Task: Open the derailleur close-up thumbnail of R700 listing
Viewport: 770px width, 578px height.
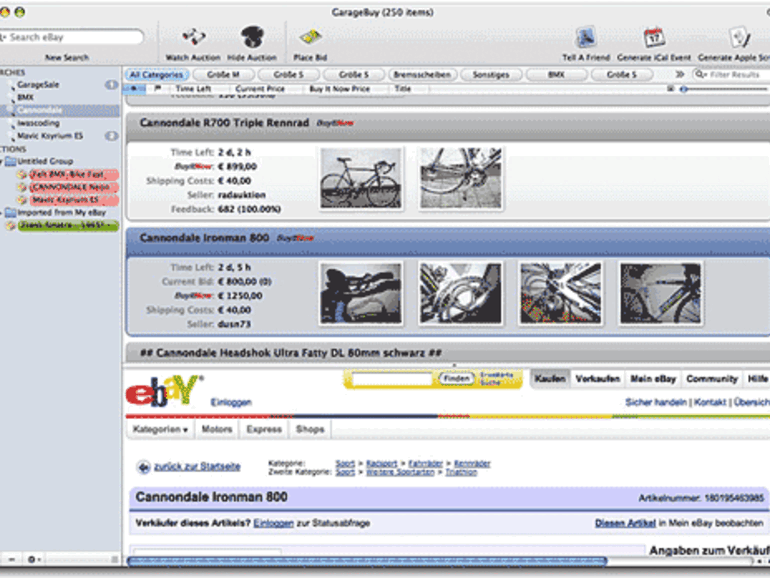Action: (x=461, y=179)
